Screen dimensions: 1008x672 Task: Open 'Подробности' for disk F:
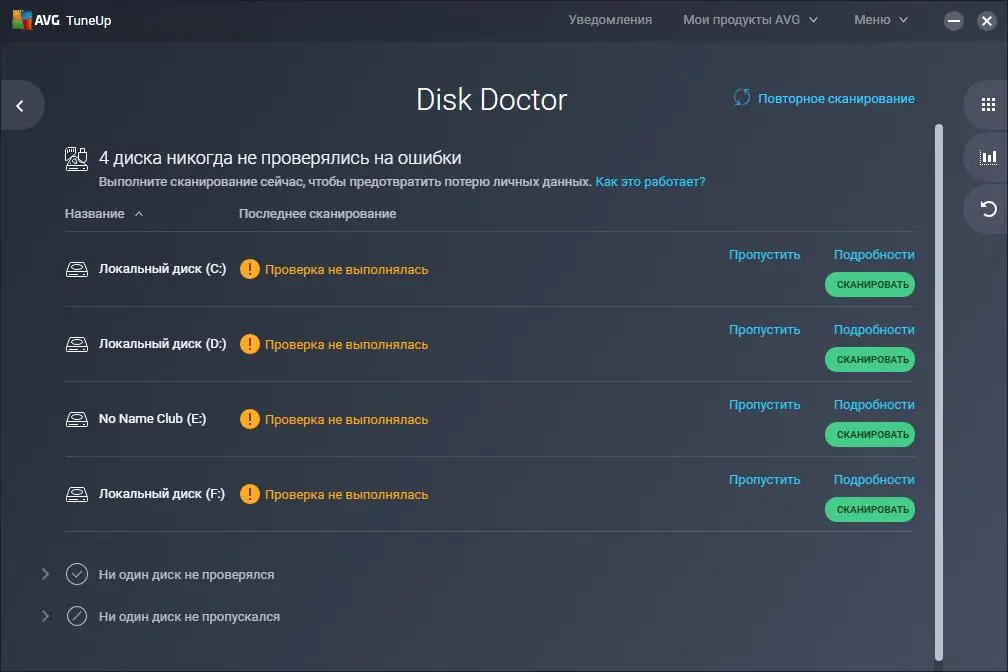[x=874, y=480]
